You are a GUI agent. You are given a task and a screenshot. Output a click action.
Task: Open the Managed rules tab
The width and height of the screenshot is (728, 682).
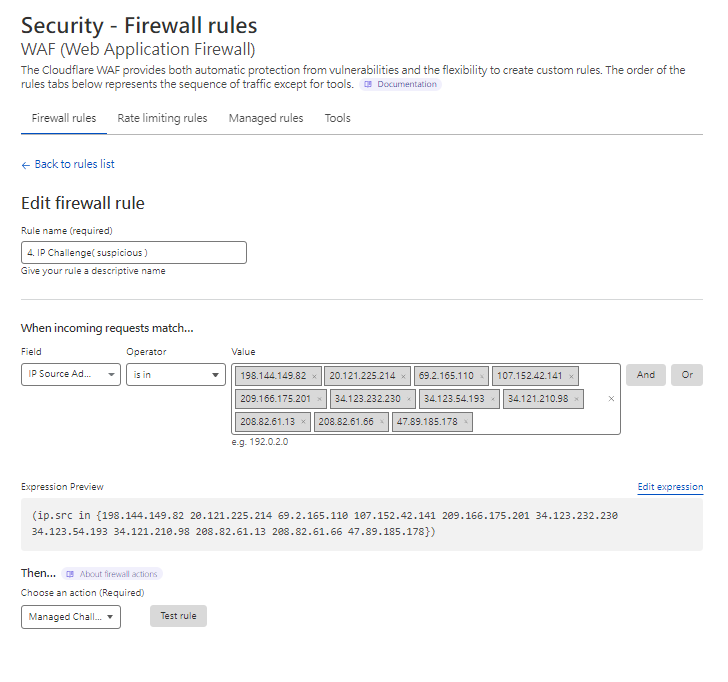click(x=265, y=118)
